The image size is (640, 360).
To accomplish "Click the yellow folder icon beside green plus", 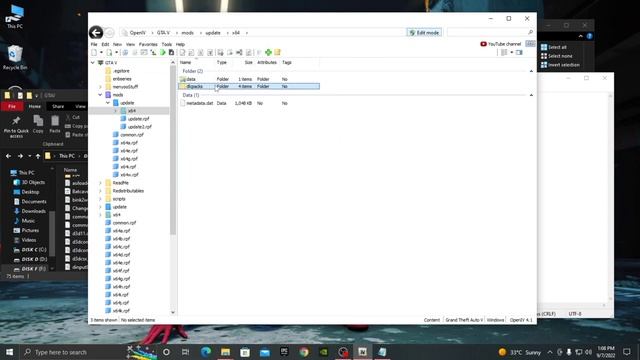I will [278, 52].
